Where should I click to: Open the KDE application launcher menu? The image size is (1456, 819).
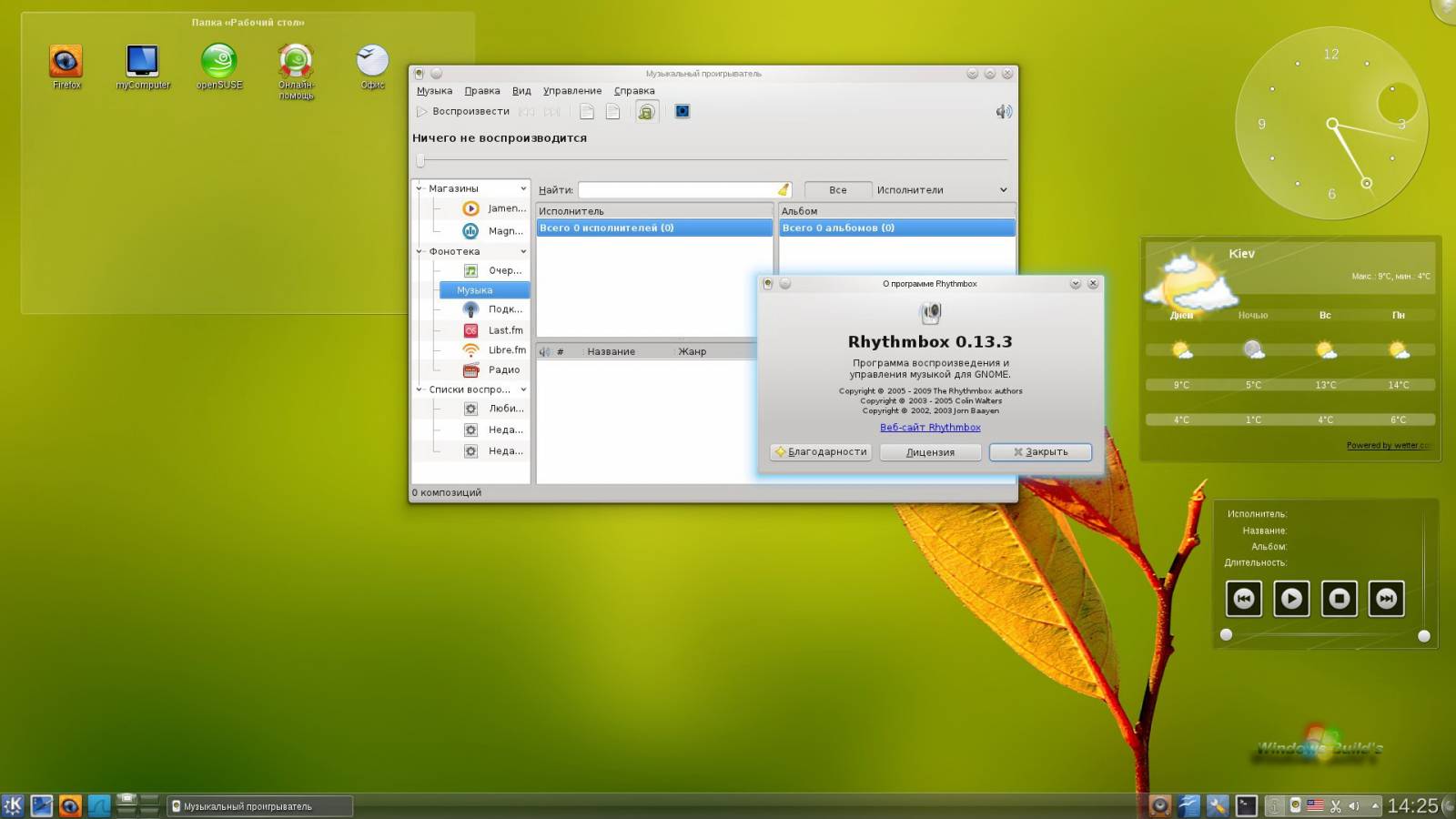[x=13, y=805]
